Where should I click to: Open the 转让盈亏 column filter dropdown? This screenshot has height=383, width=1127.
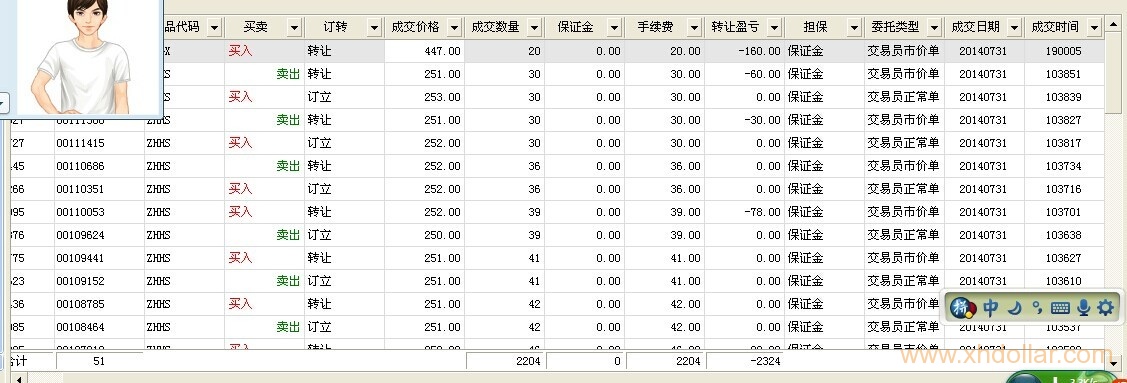click(773, 27)
